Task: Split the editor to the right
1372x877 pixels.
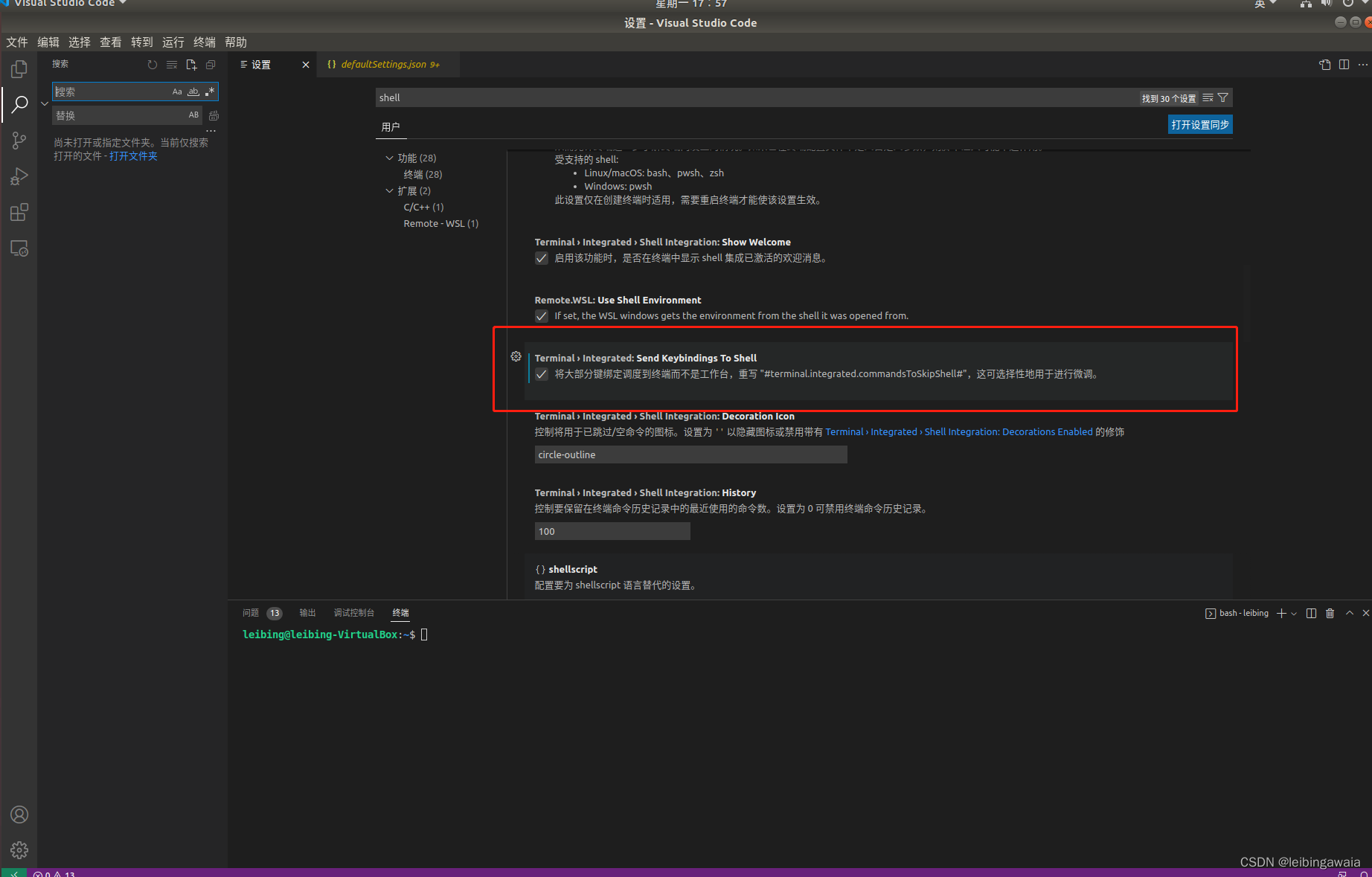Action: (1344, 65)
